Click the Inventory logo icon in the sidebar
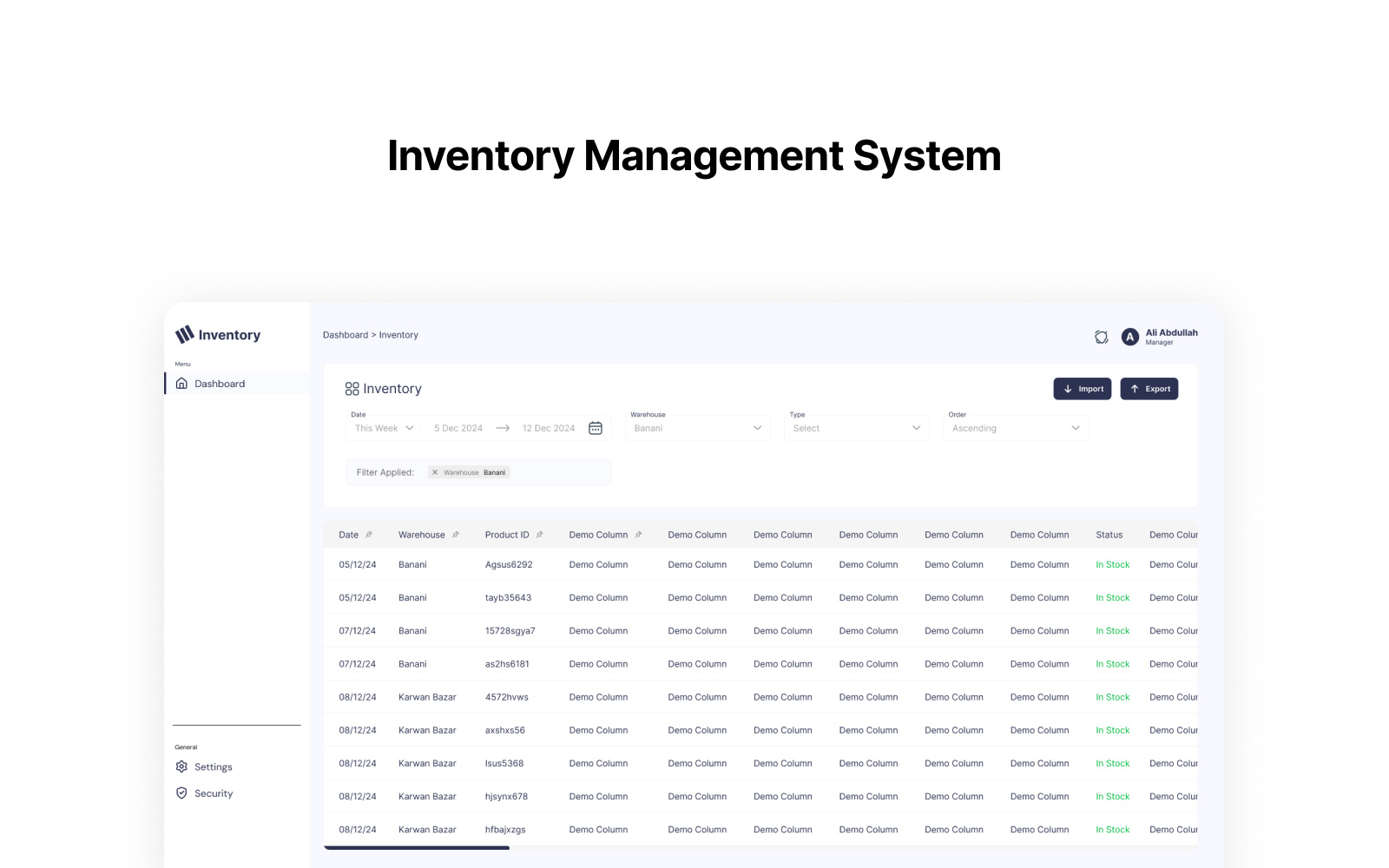Image resolution: width=1389 pixels, height=868 pixels. tap(182, 335)
